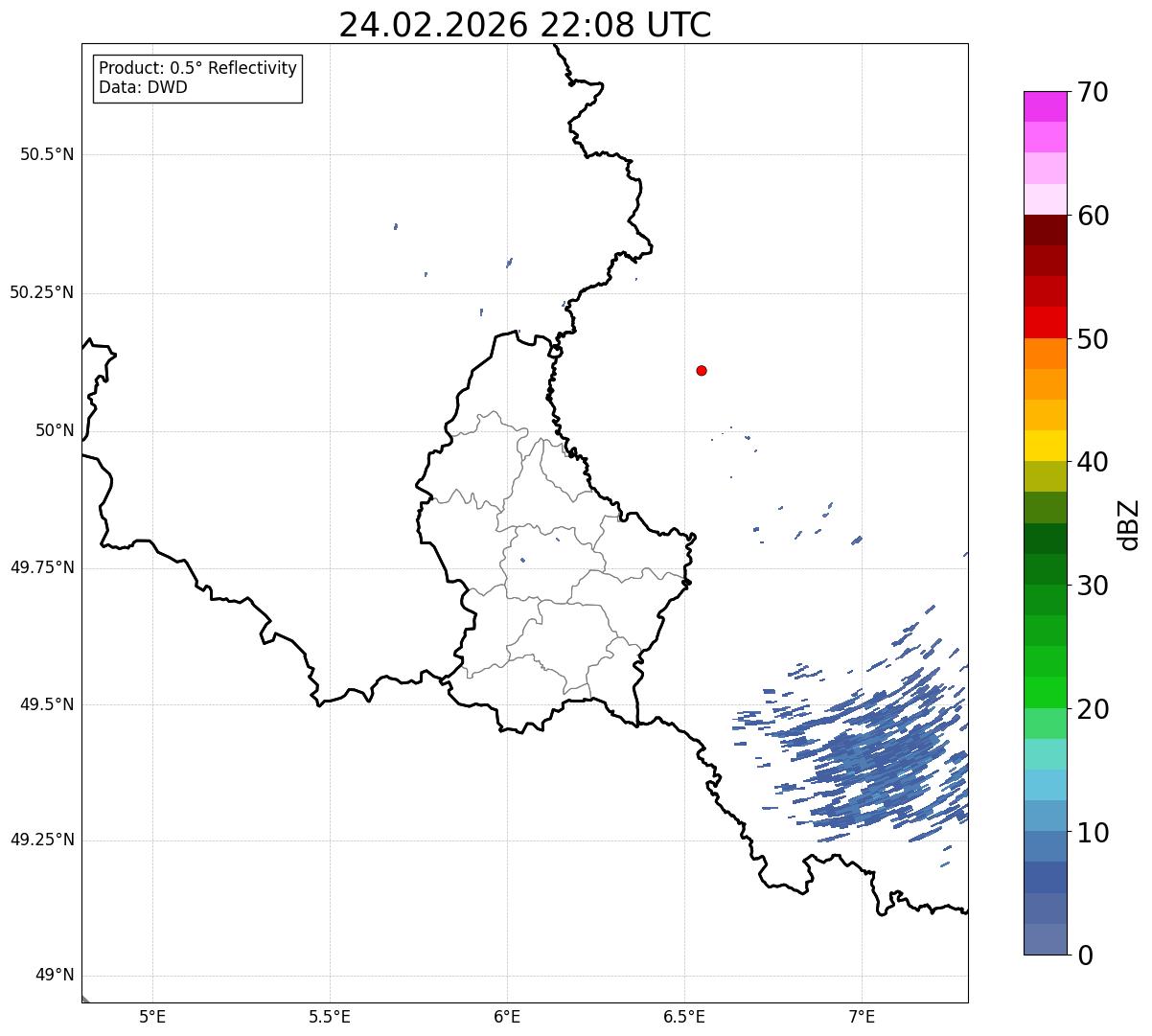
Task: Click the grayish-blue bottom colorbar segment at 0
Action: (1046, 939)
